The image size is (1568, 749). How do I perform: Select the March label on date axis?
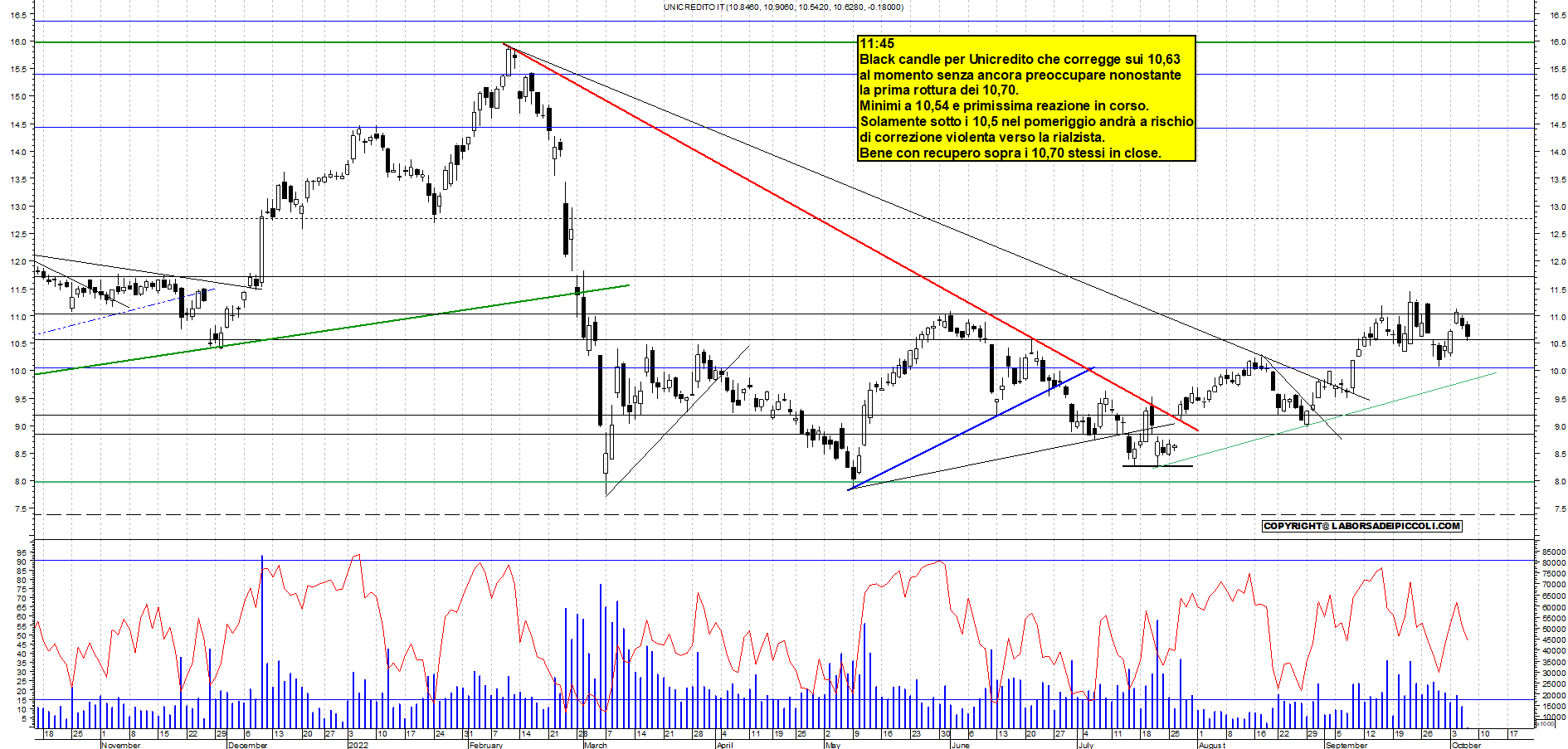click(x=595, y=745)
